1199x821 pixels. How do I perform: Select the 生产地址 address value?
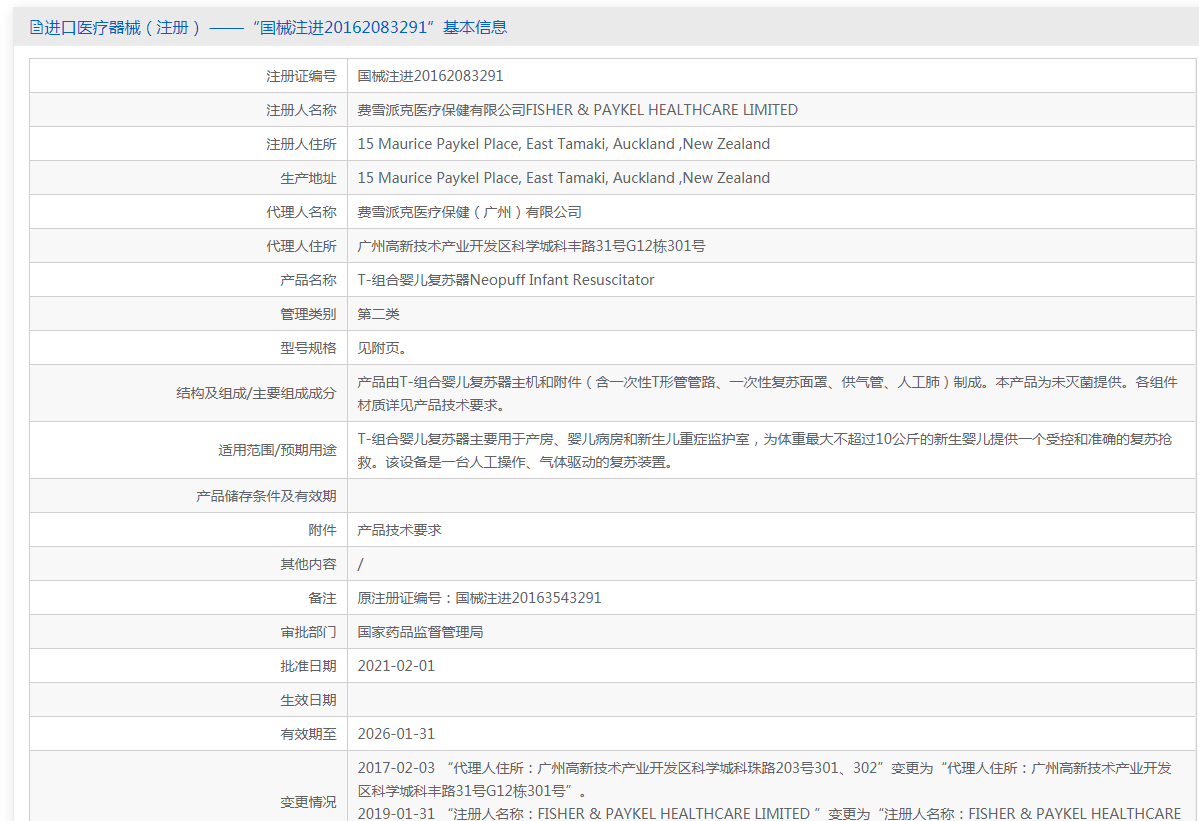(564, 178)
